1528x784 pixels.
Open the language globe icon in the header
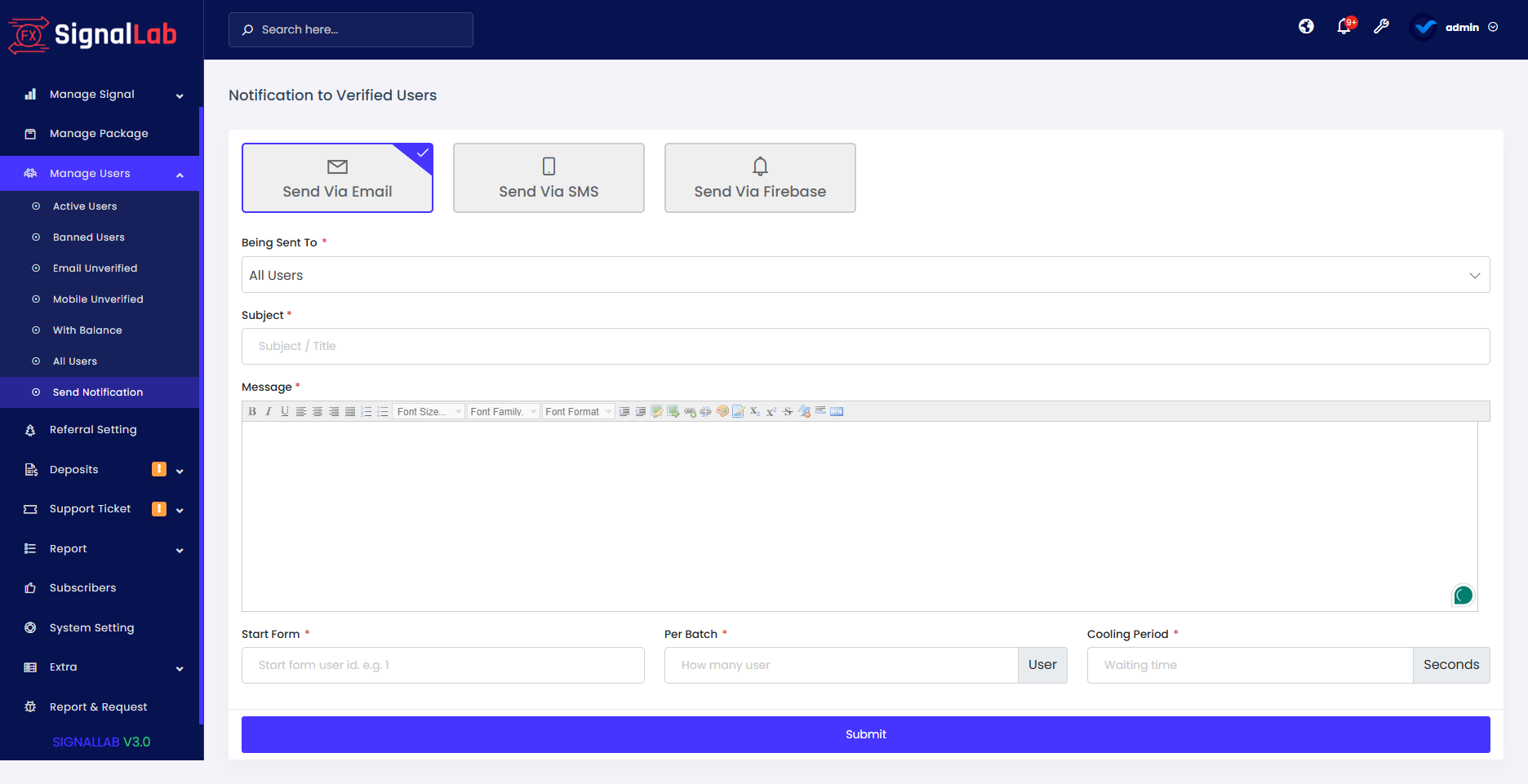coord(1305,26)
